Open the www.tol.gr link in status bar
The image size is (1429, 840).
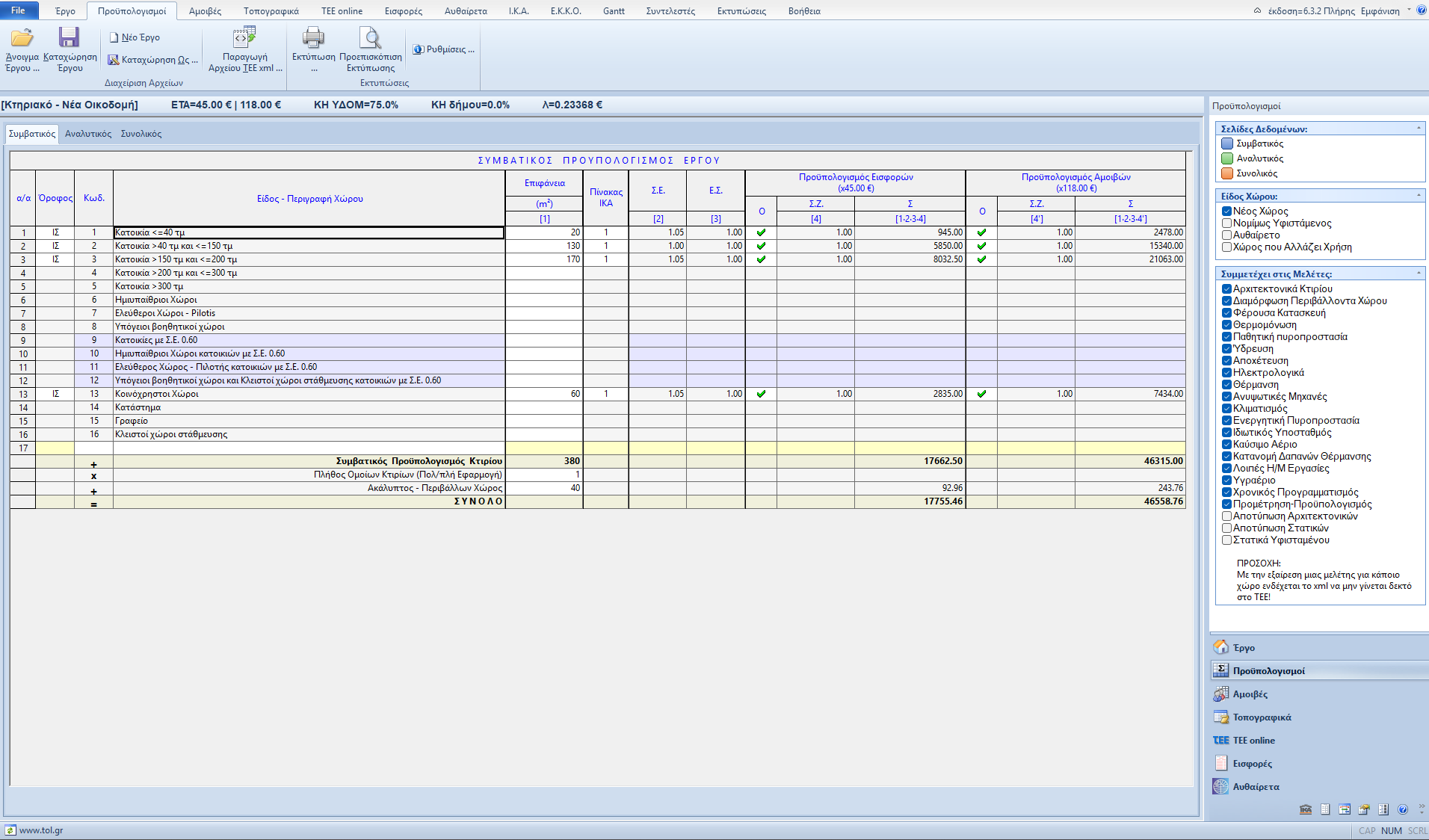click(x=40, y=830)
